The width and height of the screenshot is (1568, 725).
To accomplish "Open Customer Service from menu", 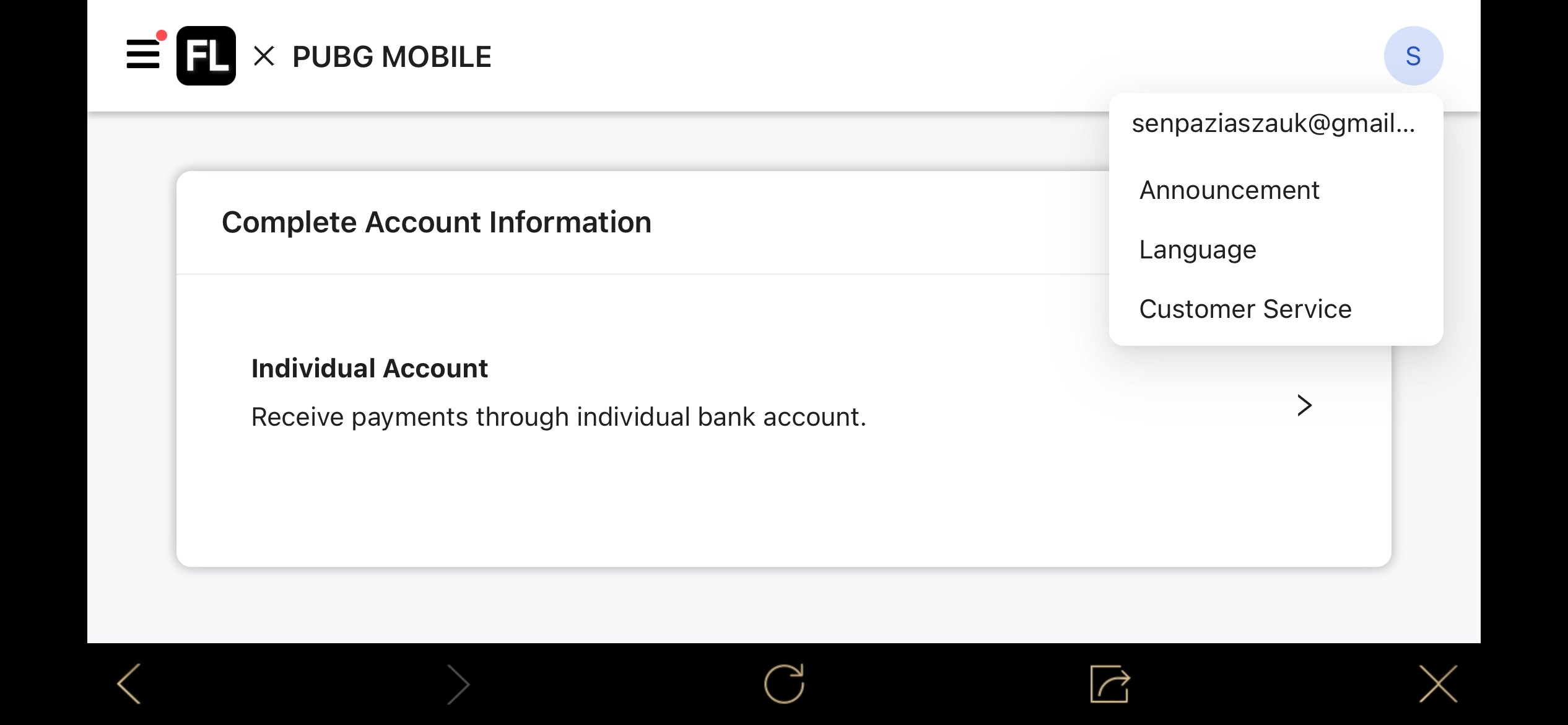I will tap(1245, 309).
